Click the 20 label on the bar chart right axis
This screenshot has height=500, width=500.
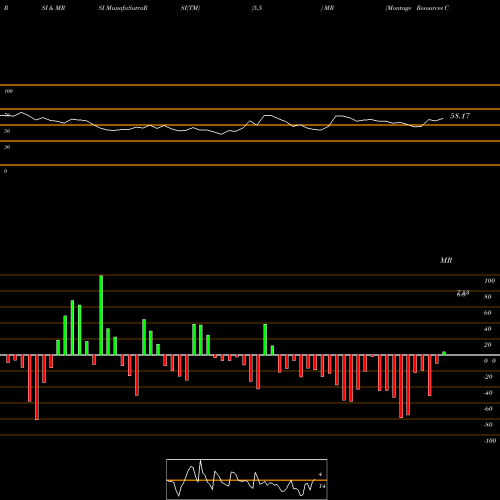click(x=488, y=345)
